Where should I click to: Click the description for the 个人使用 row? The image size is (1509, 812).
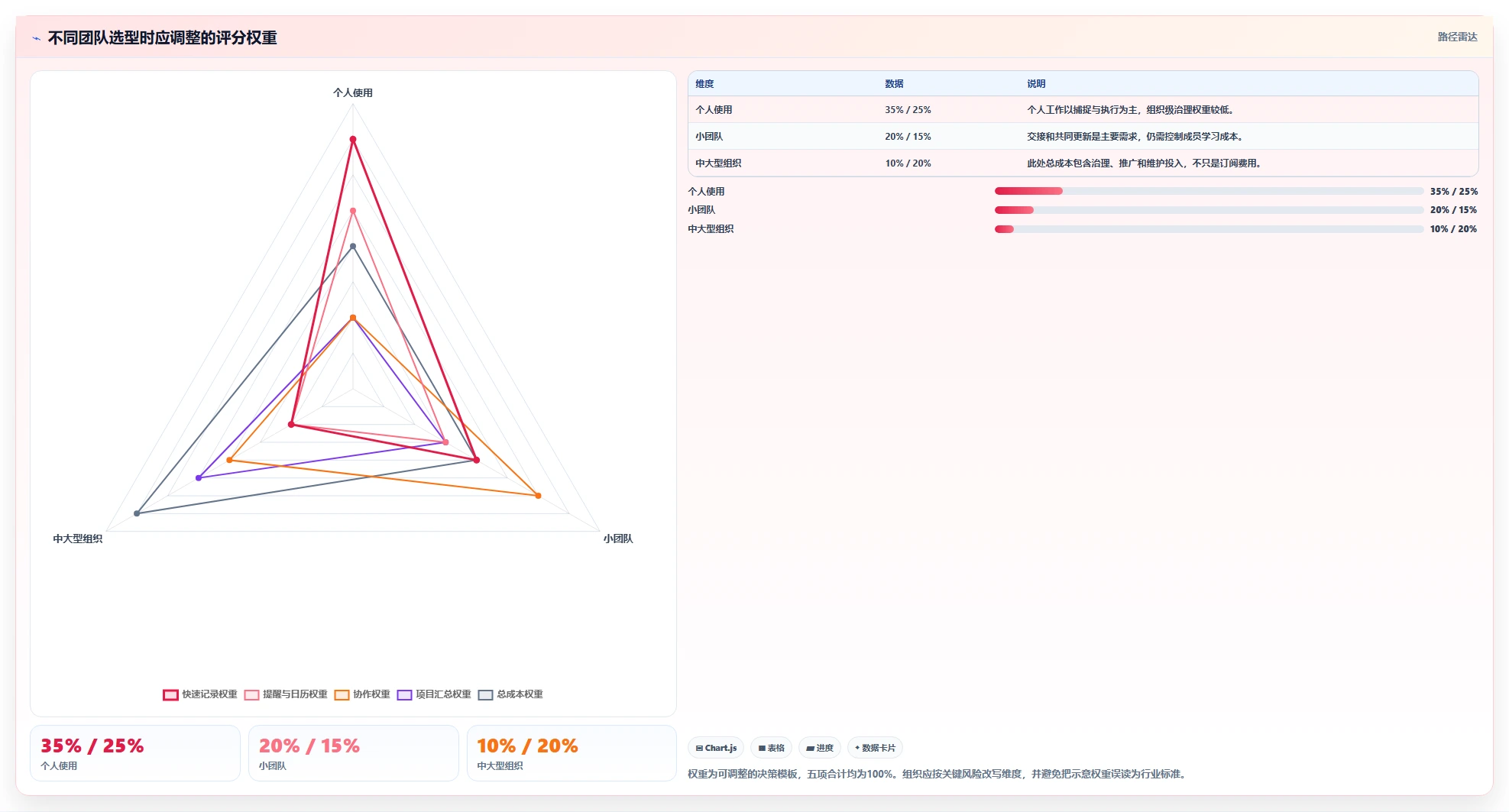click(x=1132, y=110)
